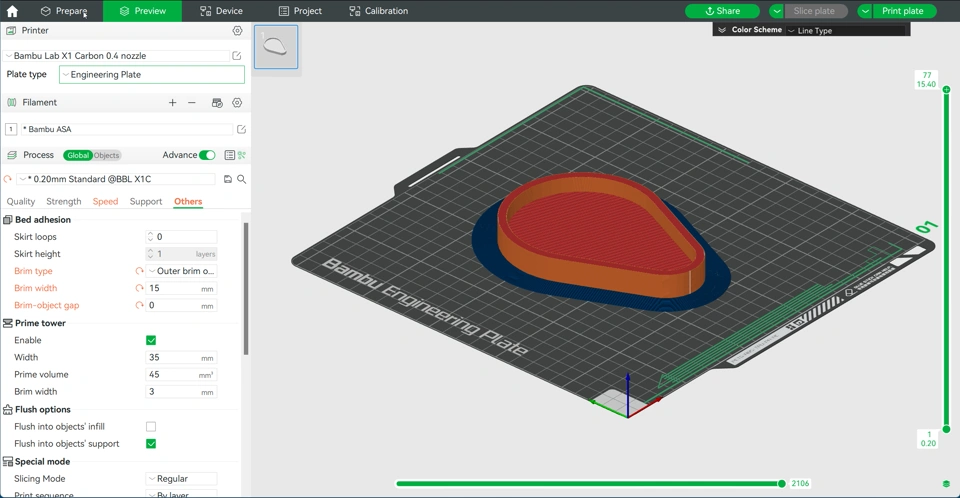
Task: Edit the Bambu ASA filament preset
Action: (x=241, y=129)
